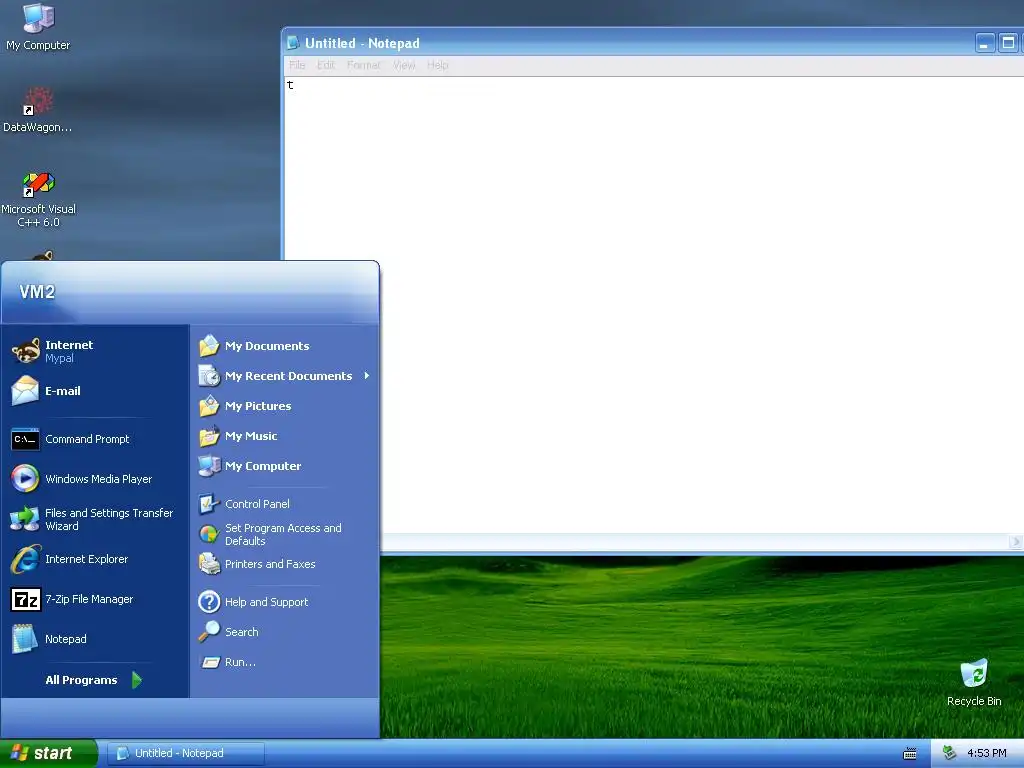Click the Start button
Image resolution: width=1024 pixels, height=768 pixels.
click(x=48, y=753)
